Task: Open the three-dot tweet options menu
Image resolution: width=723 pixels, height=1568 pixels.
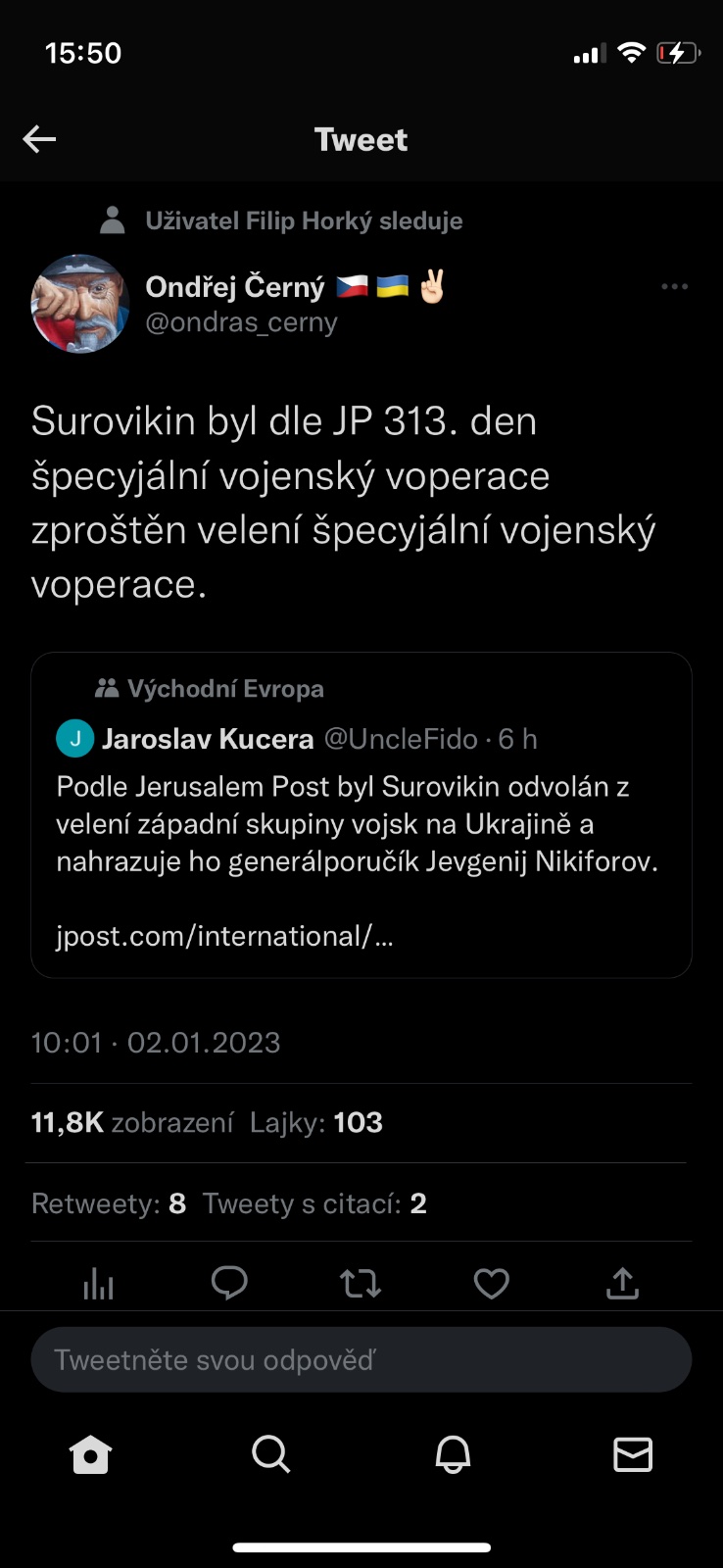Action: pos(674,287)
